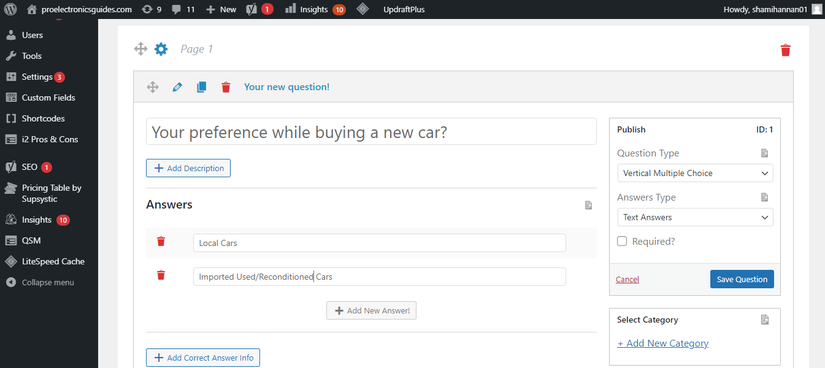Open UpdraftPlus in the admin bar
825x368 pixels.
point(404,9)
